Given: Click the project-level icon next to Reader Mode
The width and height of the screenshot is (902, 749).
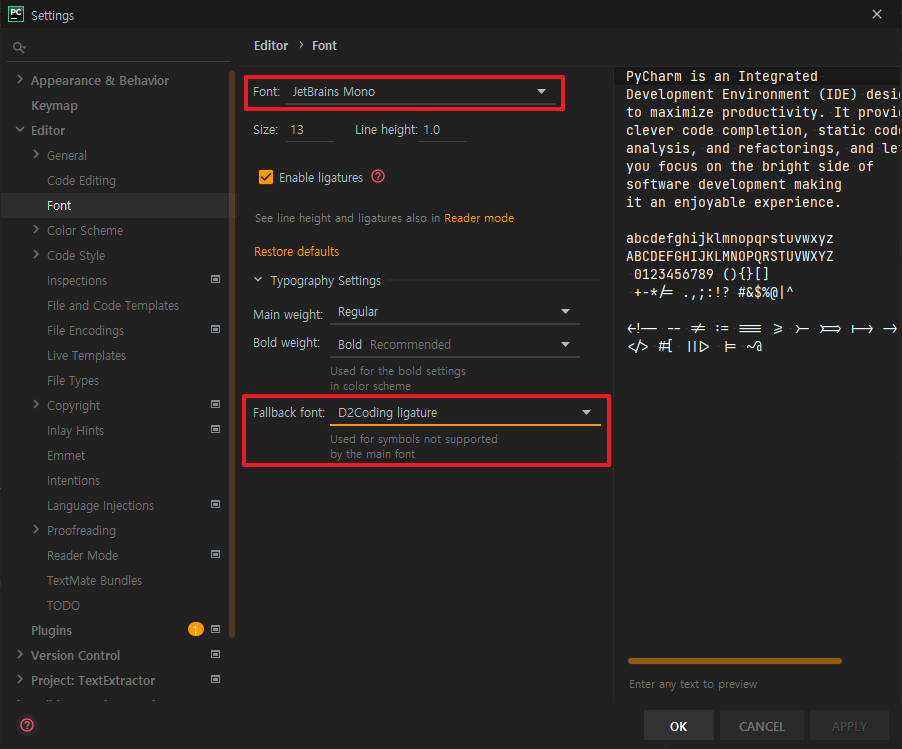Looking at the screenshot, I should [216, 555].
